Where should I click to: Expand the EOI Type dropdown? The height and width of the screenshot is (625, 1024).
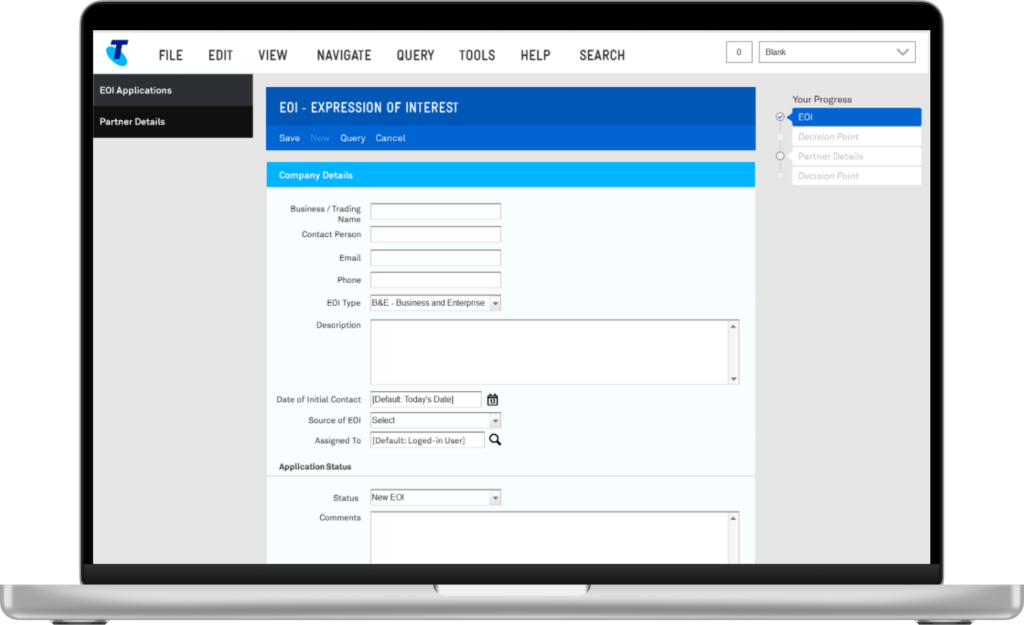[495, 303]
